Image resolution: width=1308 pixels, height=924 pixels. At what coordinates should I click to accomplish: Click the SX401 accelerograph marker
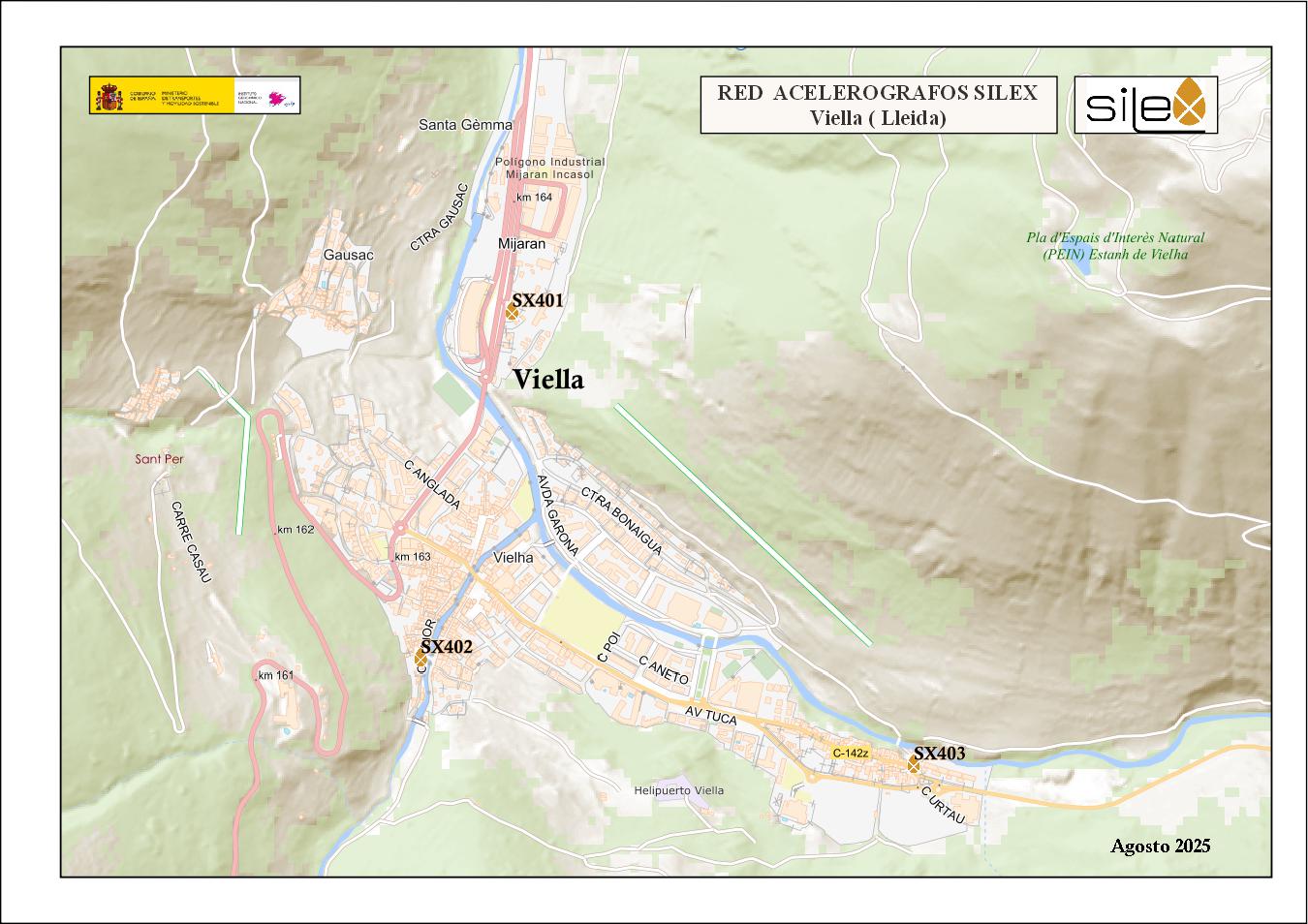(512, 311)
